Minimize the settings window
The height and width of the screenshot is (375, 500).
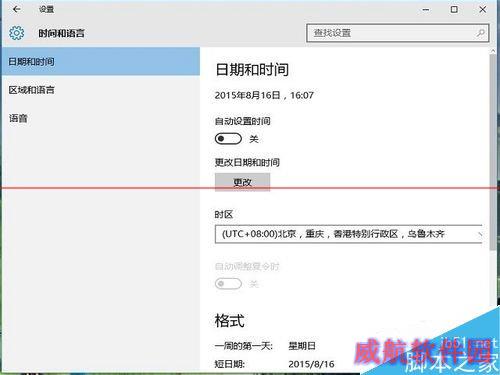pyautogui.click(x=426, y=10)
